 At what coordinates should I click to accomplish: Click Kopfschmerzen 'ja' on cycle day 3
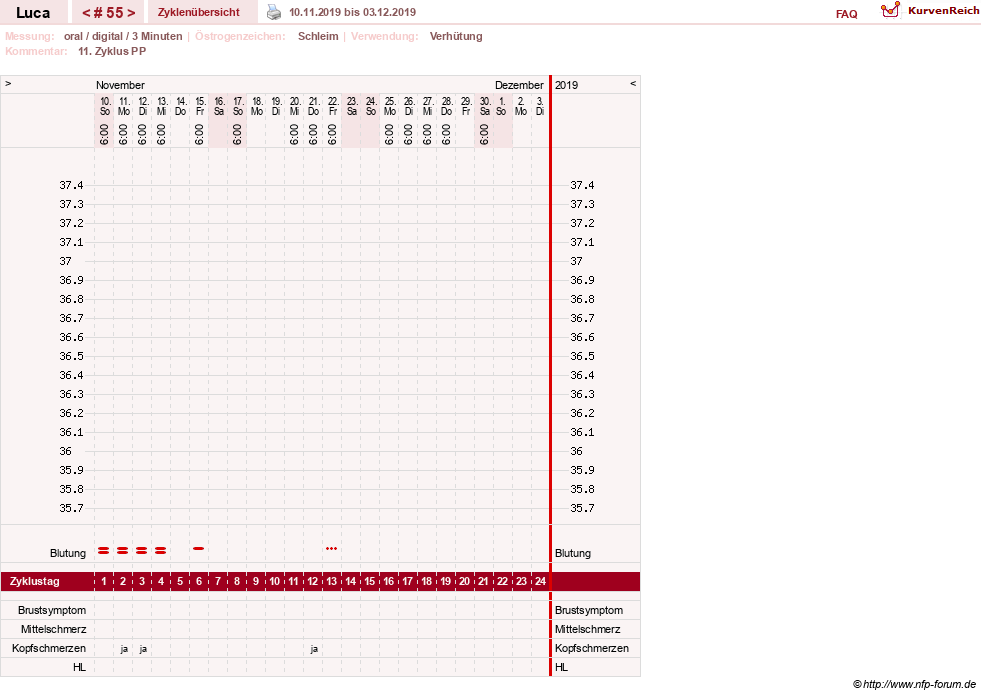[x=143, y=649]
